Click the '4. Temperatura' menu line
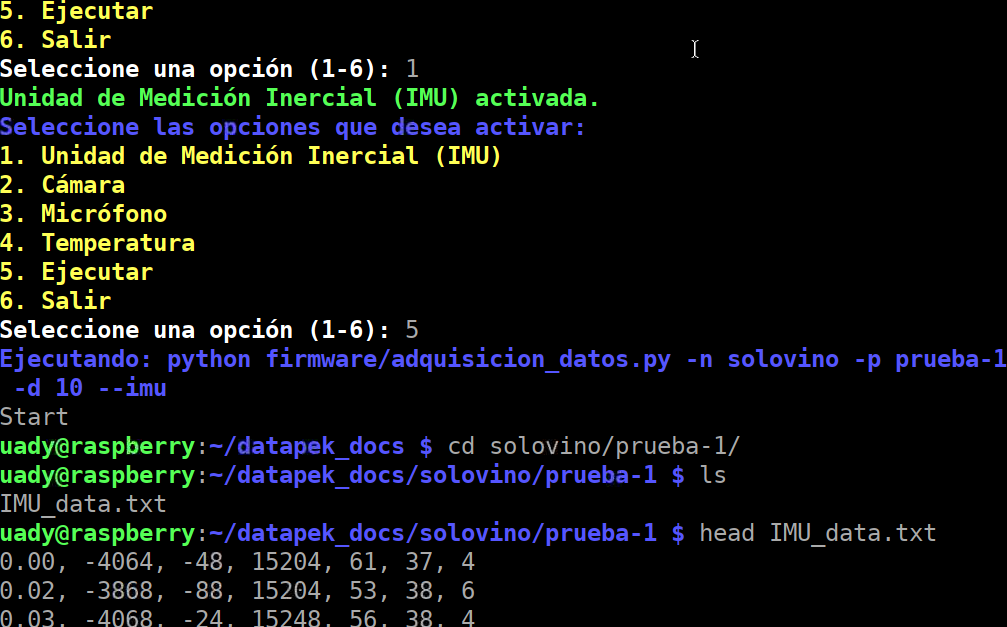This screenshot has width=1007, height=627. 98,243
